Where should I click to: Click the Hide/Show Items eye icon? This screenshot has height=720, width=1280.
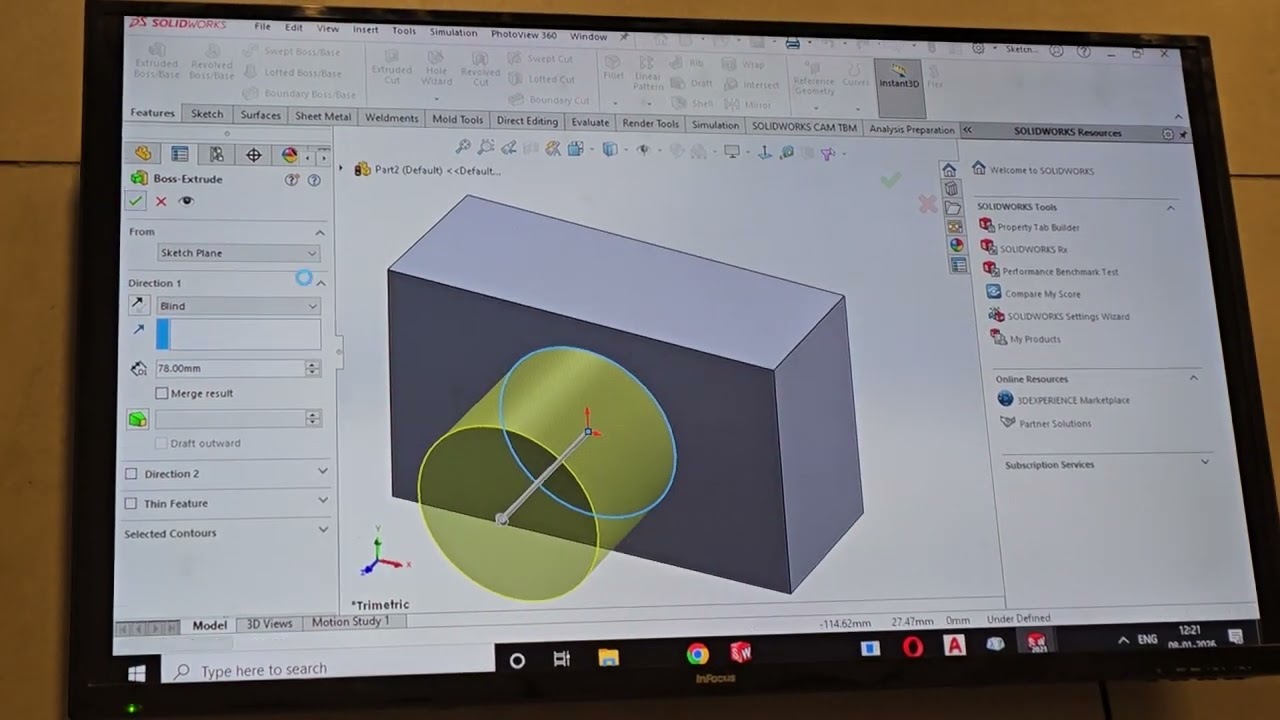pyautogui.click(x=643, y=150)
